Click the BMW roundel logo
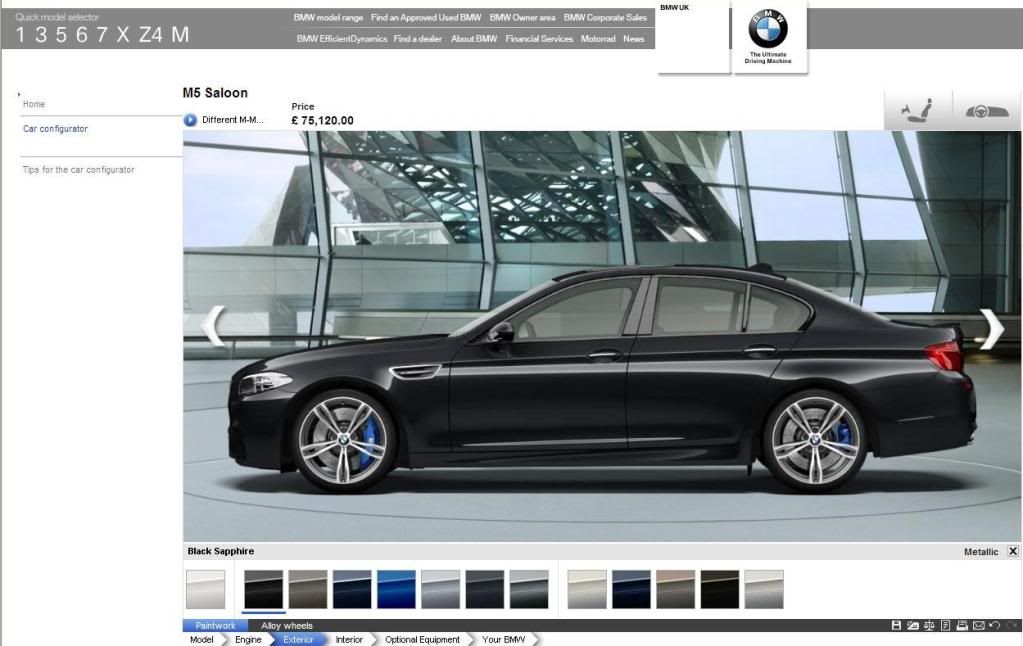The image size is (1023, 646). 768,29
